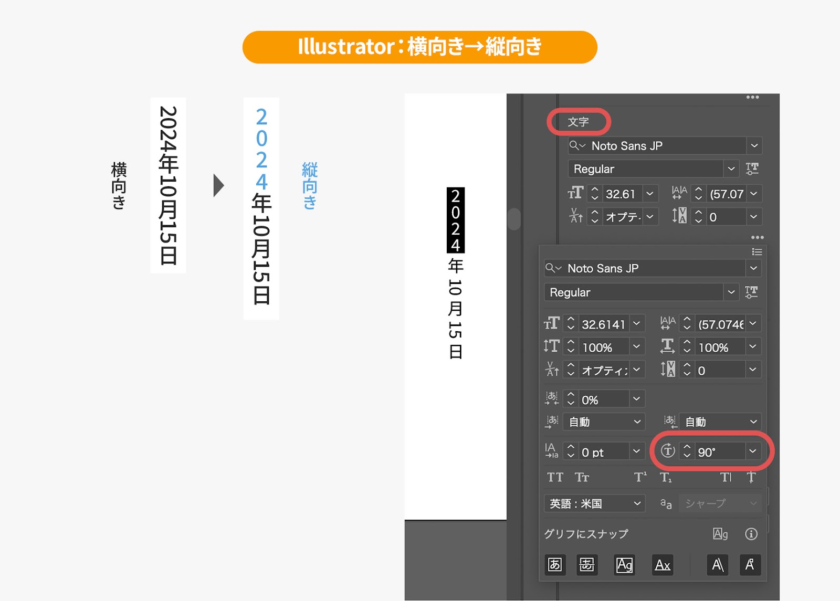Click the Ag glyph bounds icon beside グリフにスナップ
840x601 pixels.
pos(720,534)
